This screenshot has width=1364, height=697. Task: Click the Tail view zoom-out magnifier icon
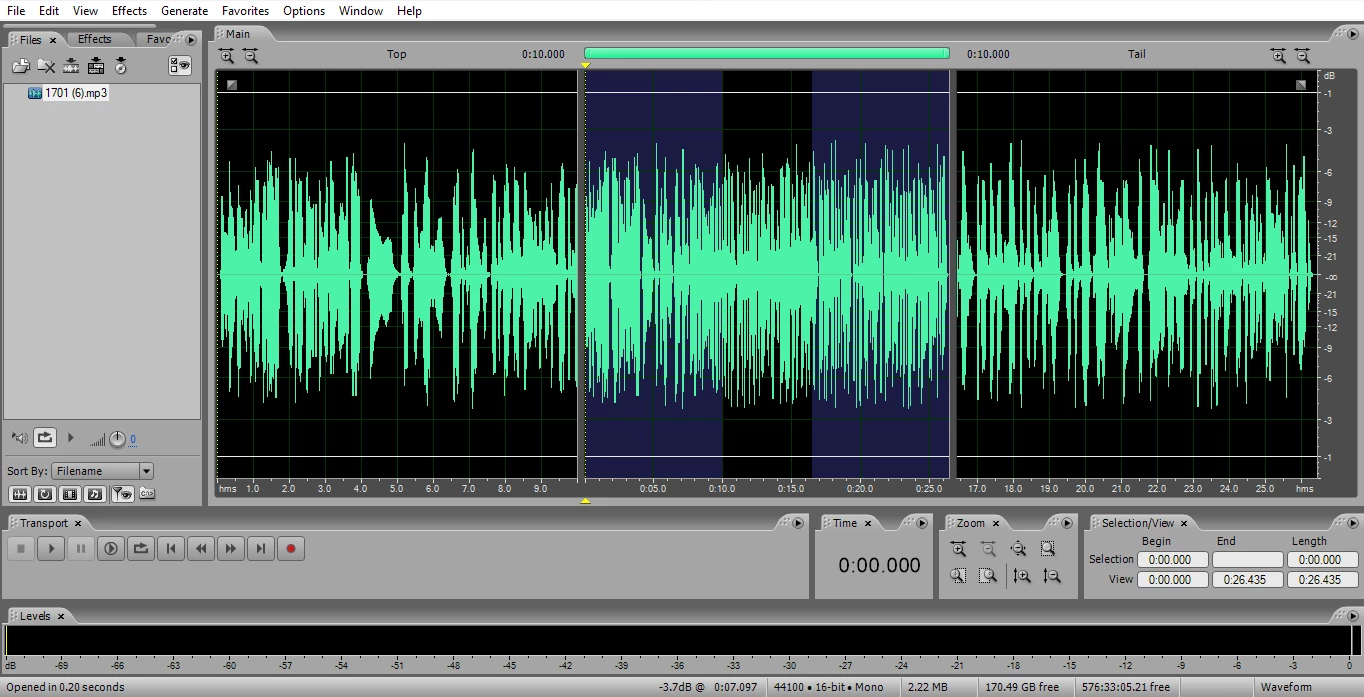click(1302, 56)
